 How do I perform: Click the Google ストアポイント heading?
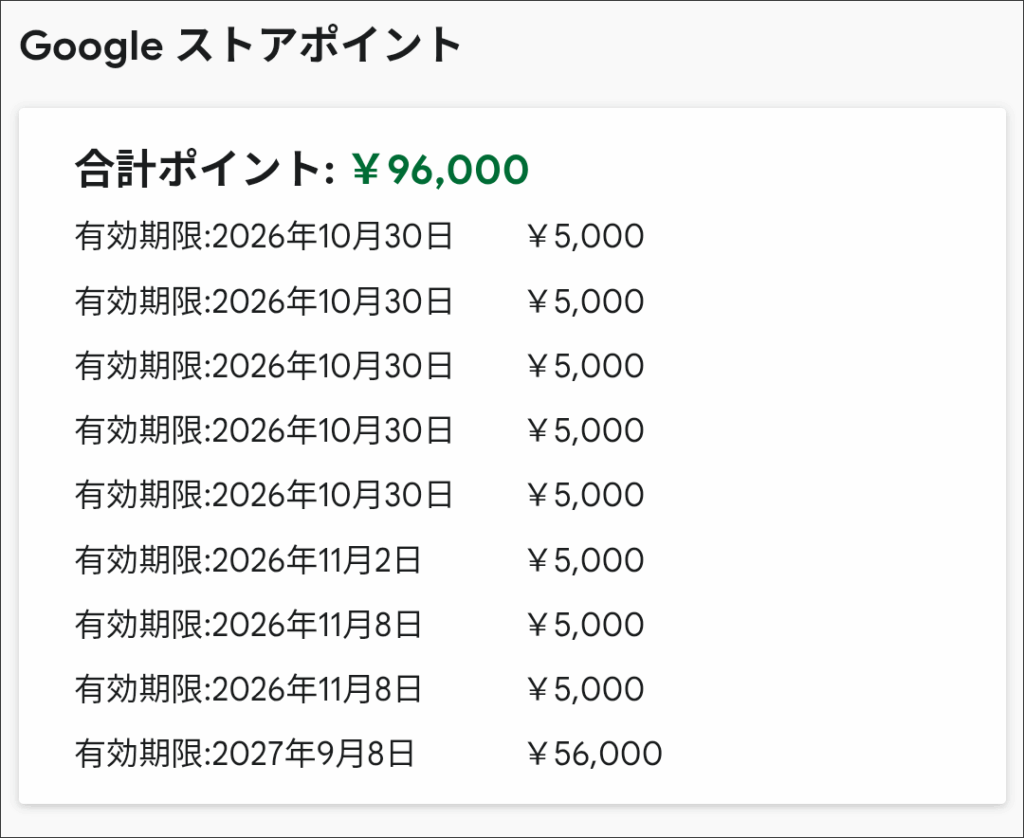click(x=240, y=46)
